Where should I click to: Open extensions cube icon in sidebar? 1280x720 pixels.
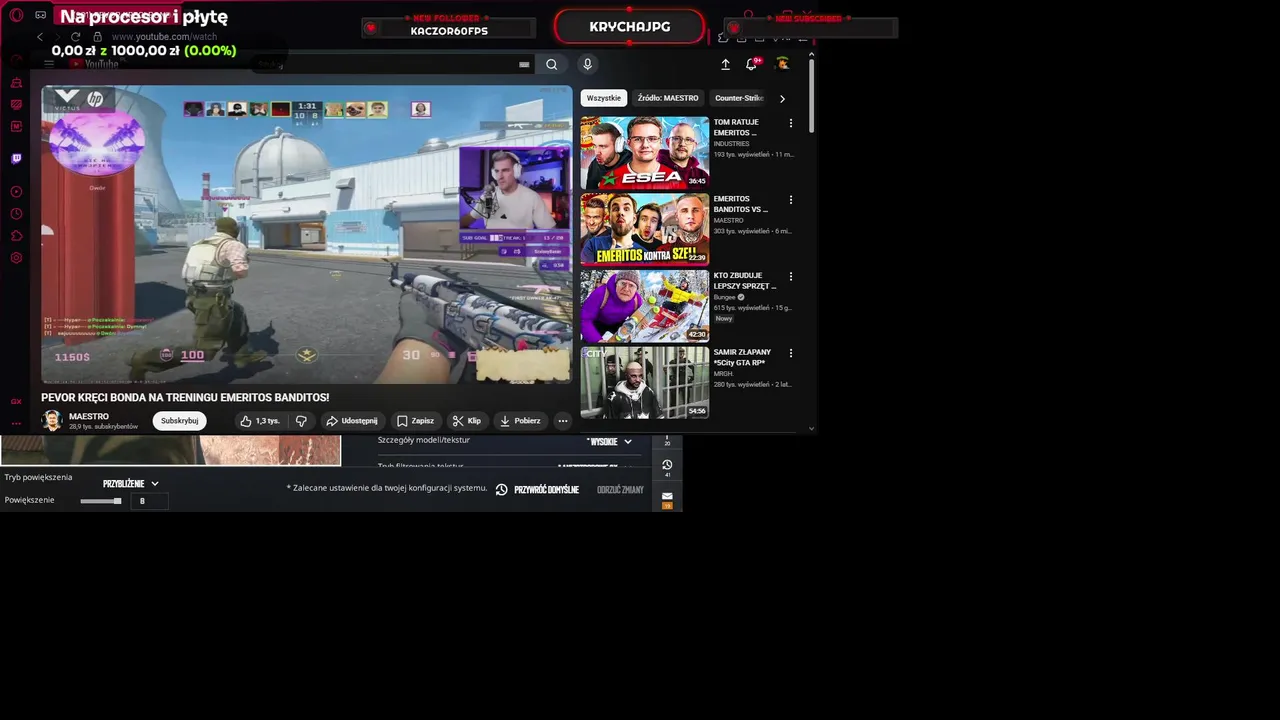click(x=16, y=236)
